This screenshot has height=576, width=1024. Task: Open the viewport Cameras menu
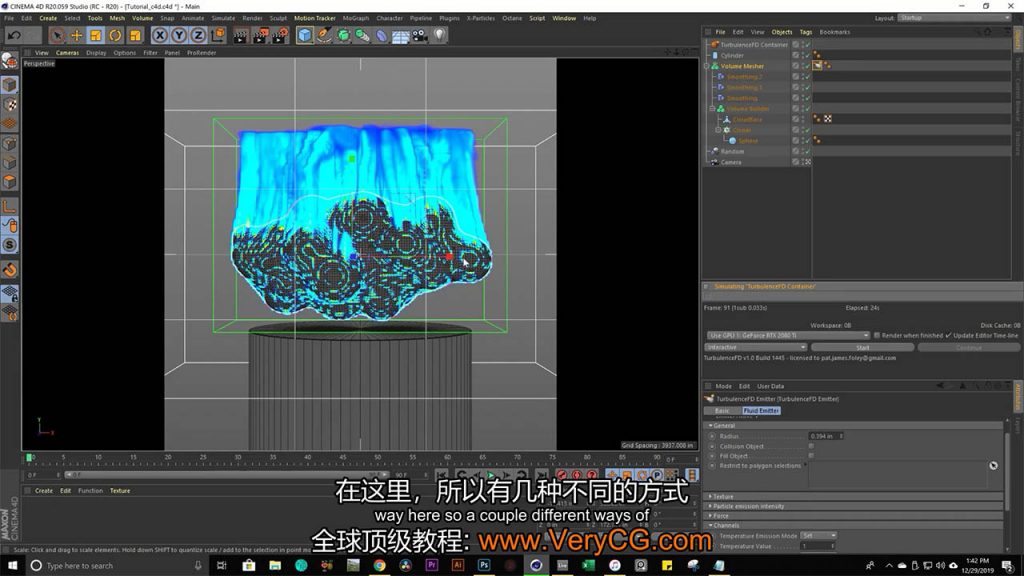click(67, 53)
